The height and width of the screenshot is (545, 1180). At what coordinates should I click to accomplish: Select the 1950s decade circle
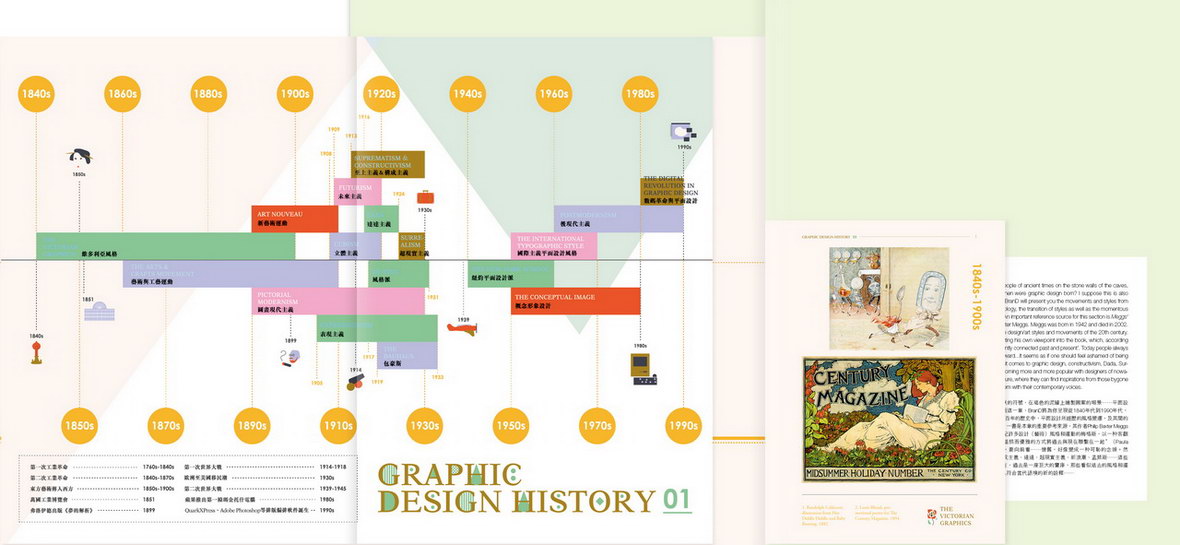511,426
